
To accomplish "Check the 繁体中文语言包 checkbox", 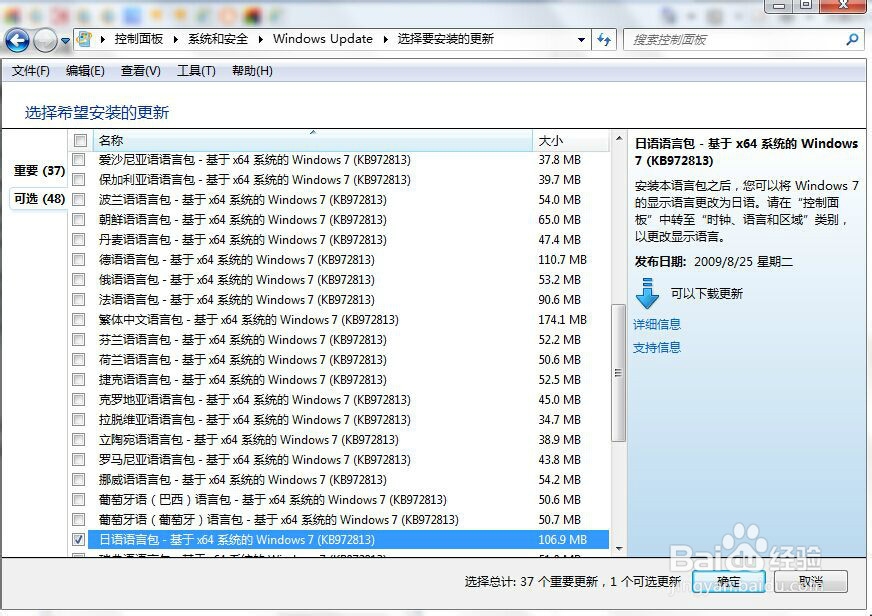I will 78,320.
